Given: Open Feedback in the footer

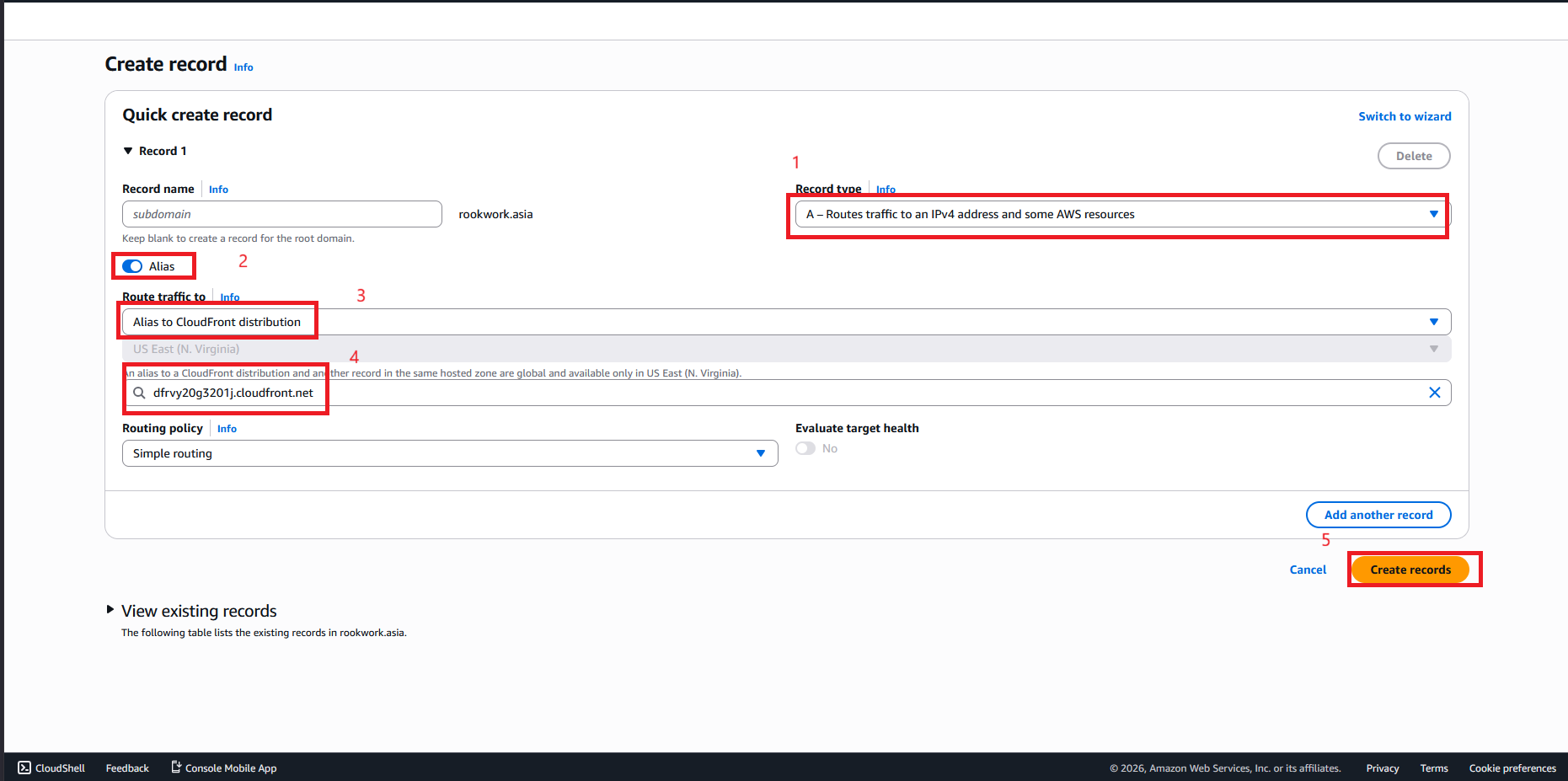Looking at the screenshot, I should click(127, 768).
